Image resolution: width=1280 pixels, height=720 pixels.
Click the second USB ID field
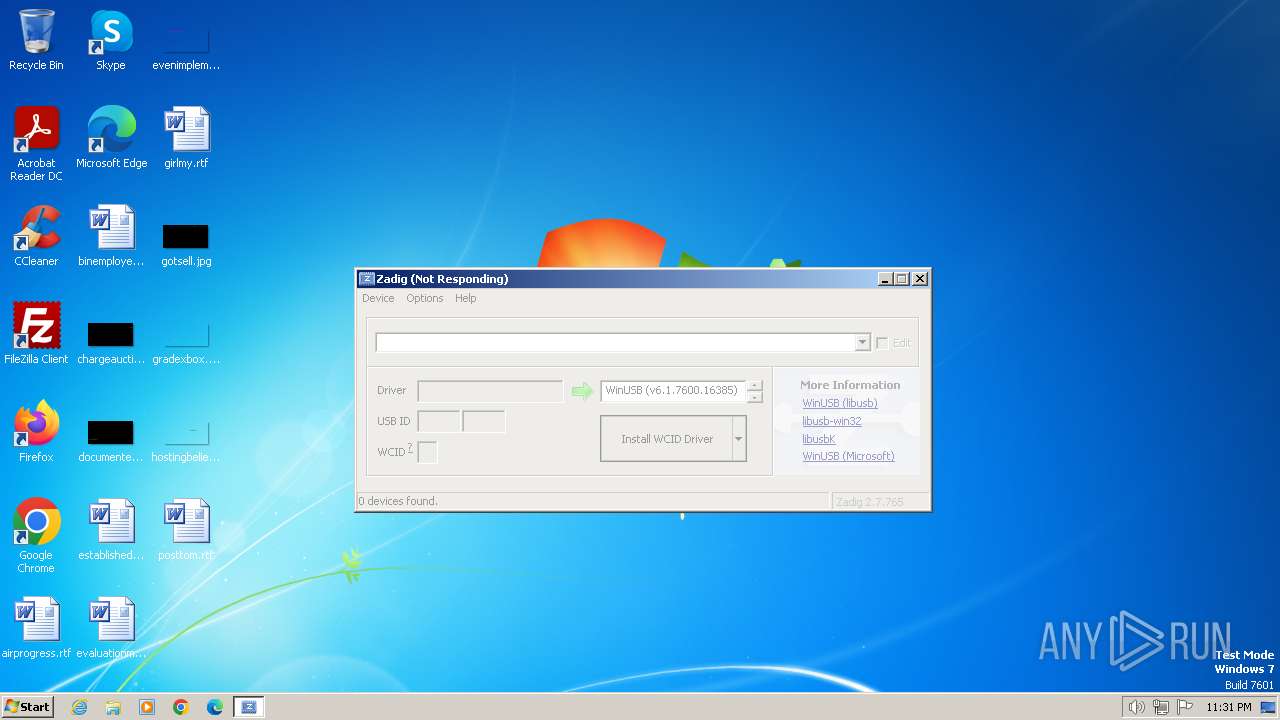pos(484,422)
